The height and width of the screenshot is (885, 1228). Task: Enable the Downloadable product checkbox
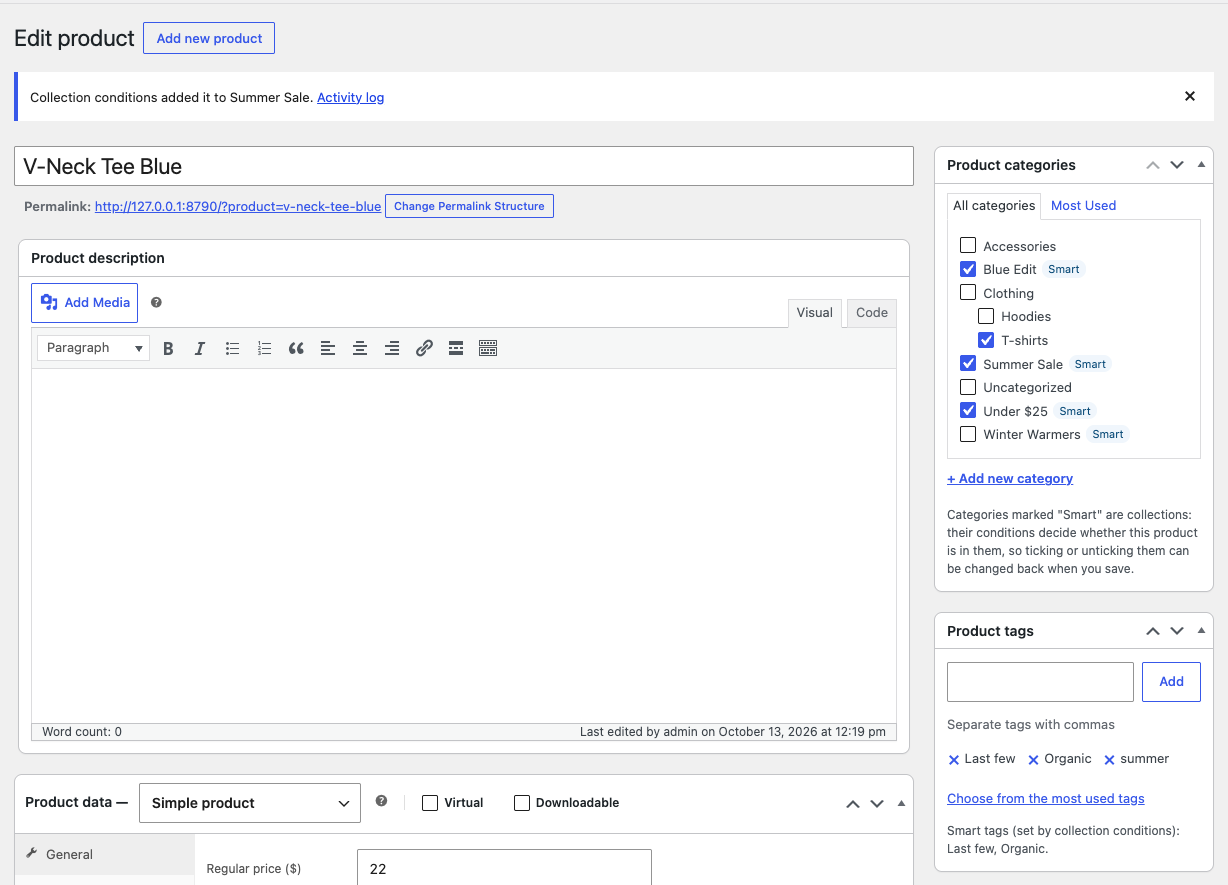tap(522, 803)
